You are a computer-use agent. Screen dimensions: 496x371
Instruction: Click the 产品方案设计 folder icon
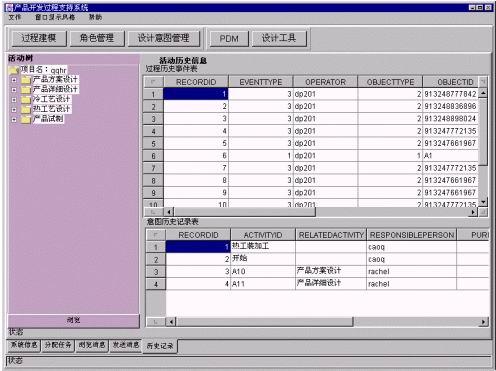(26, 80)
